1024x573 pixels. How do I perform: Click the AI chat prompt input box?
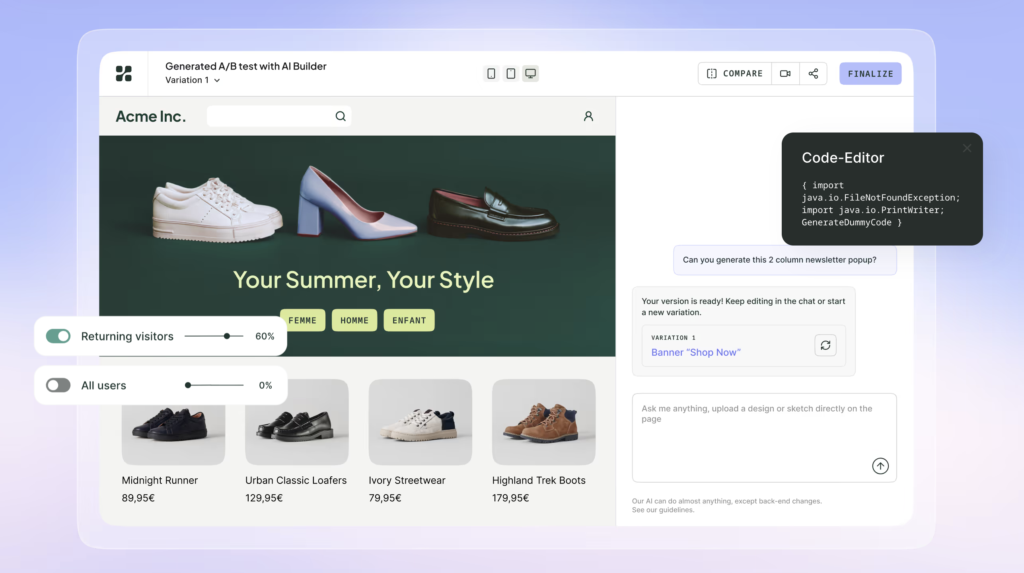point(764,438)
